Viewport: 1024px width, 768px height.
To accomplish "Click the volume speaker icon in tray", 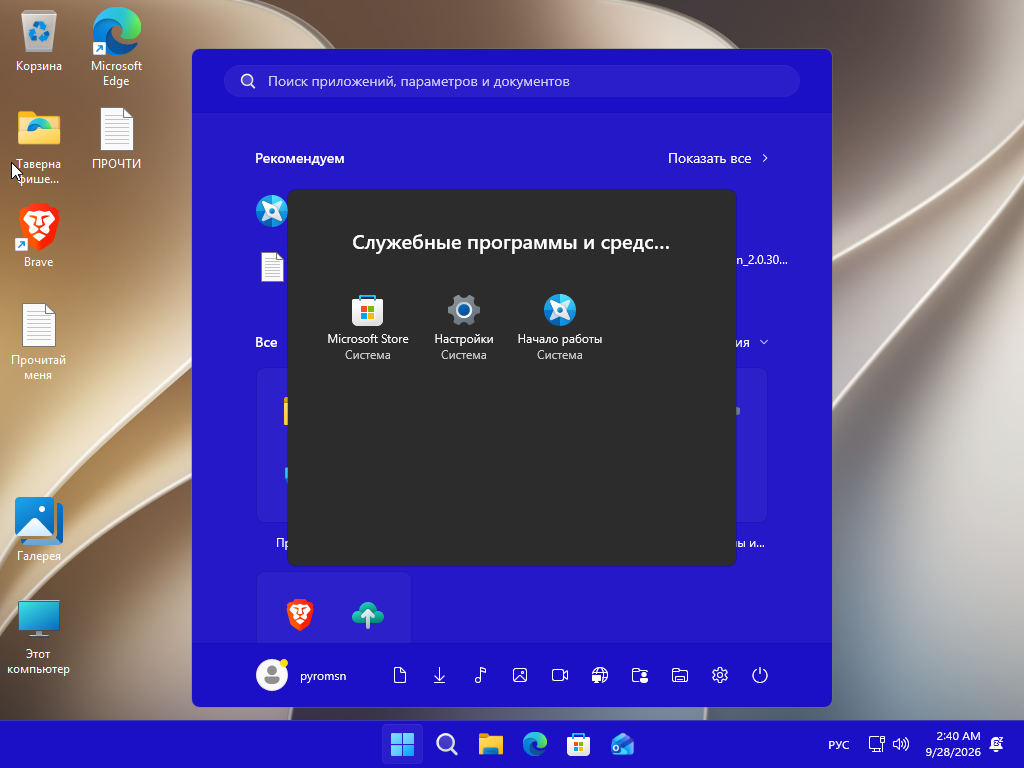I will 901,744.
